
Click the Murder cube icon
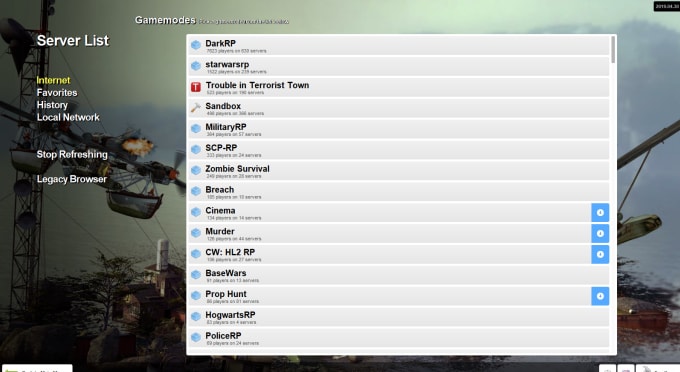tap(196, 233)
